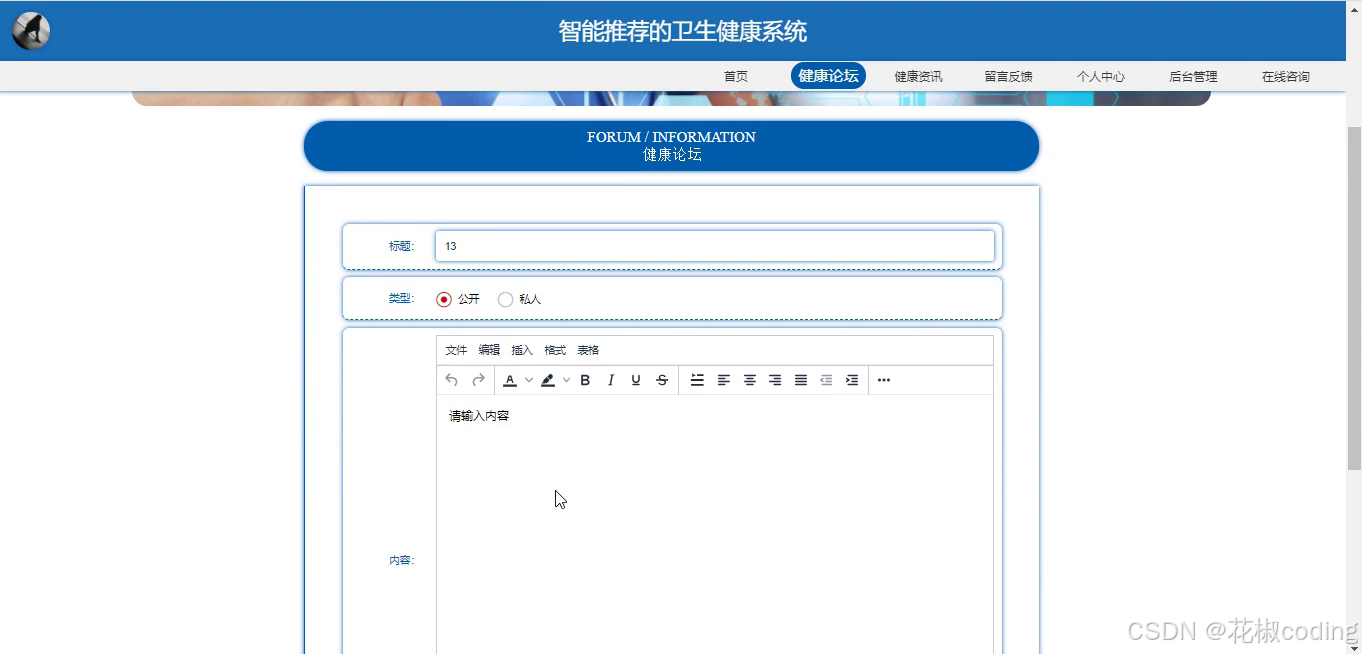Open the 在线咨询 page from the navigation

tap(1284, 75)
